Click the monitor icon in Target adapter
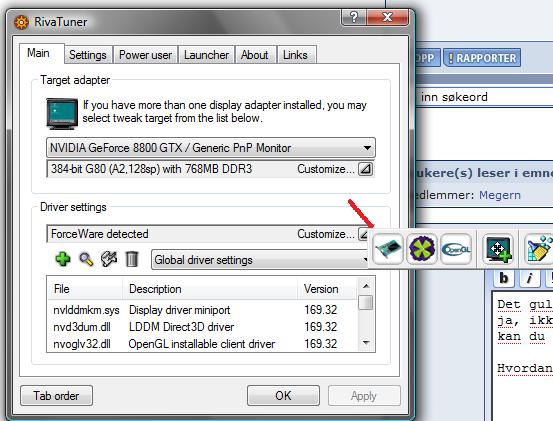 coord(62,114)
